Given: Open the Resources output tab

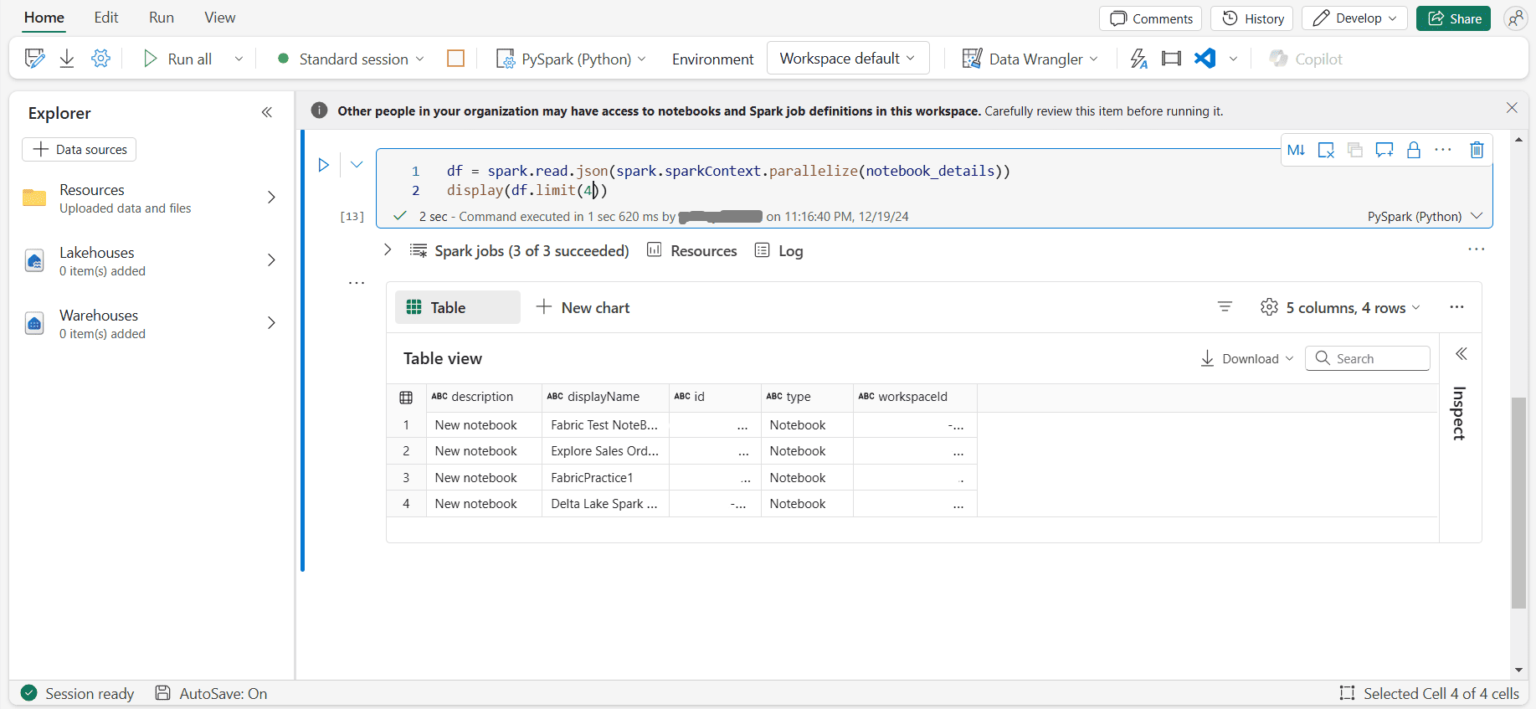Looking at the screenshot, I should pyautogui.click(x=692, y=250).
